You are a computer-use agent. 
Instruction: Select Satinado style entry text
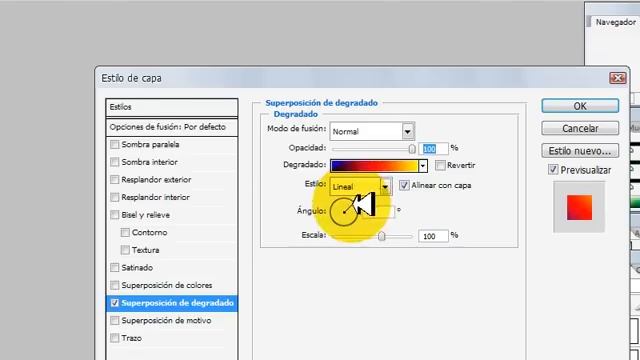137,268
